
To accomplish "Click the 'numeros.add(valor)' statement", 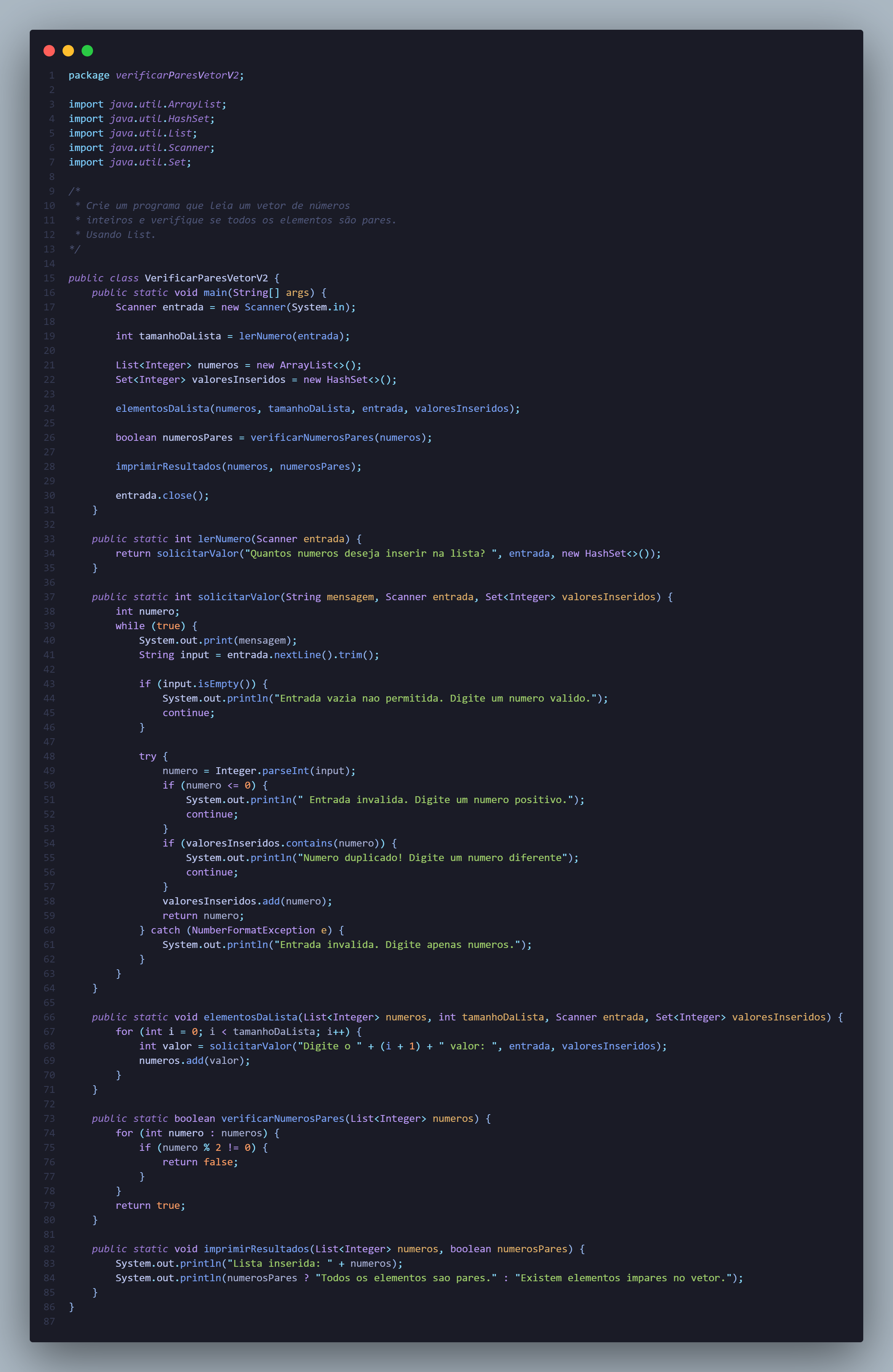I will [195, 1060].
